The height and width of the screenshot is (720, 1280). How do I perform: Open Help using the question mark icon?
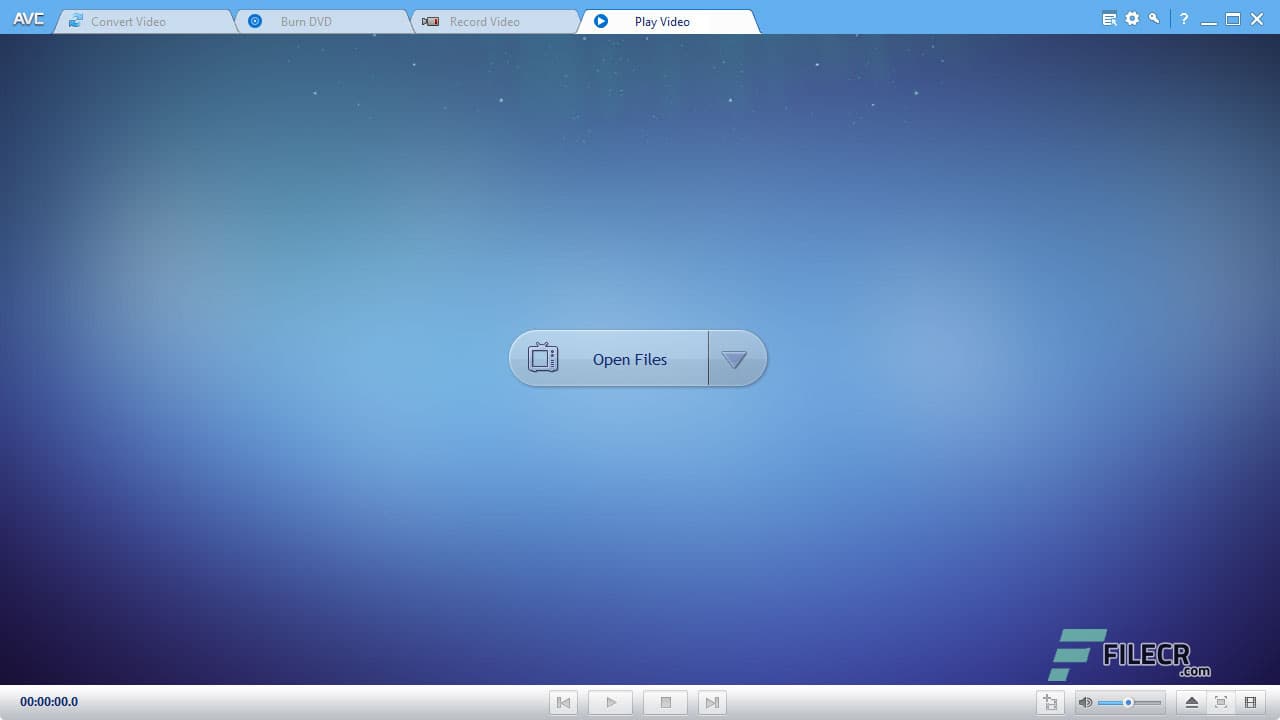(x=1184, y=18)
